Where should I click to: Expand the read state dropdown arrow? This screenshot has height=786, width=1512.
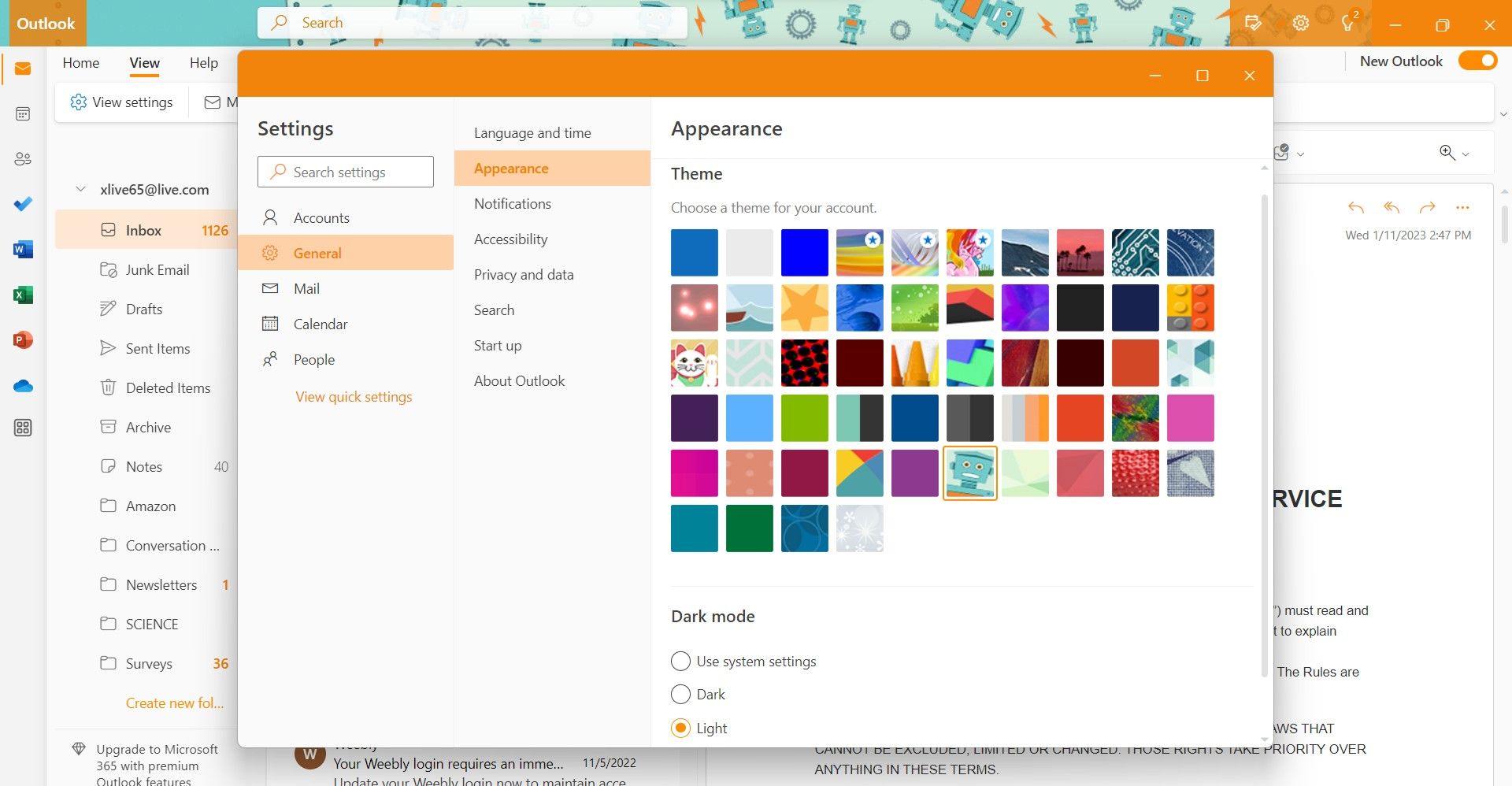click(x=1299, y=153)
